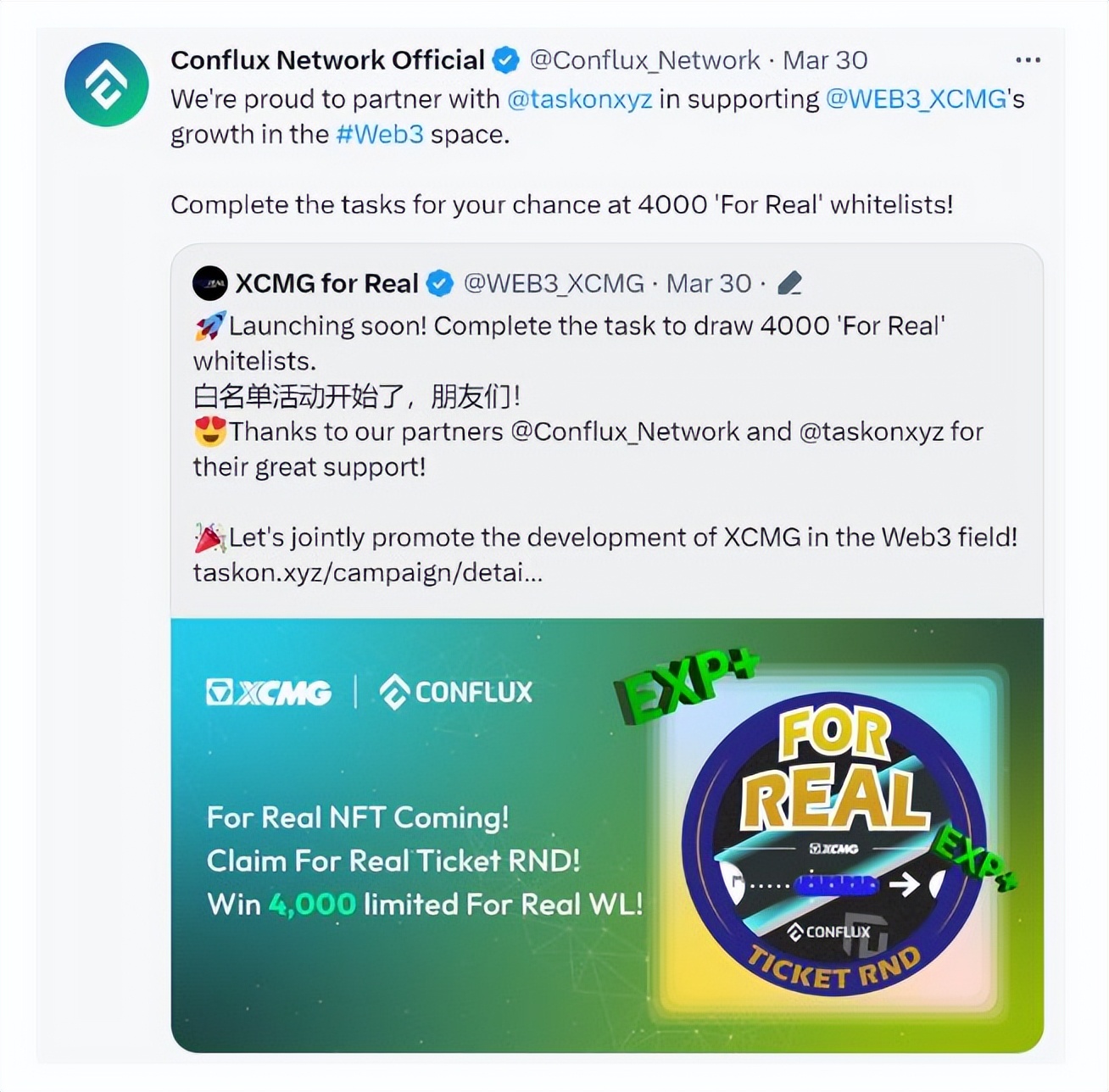
Task: Click the XCMG logo in banner image
Action: (x=269, y=692)
